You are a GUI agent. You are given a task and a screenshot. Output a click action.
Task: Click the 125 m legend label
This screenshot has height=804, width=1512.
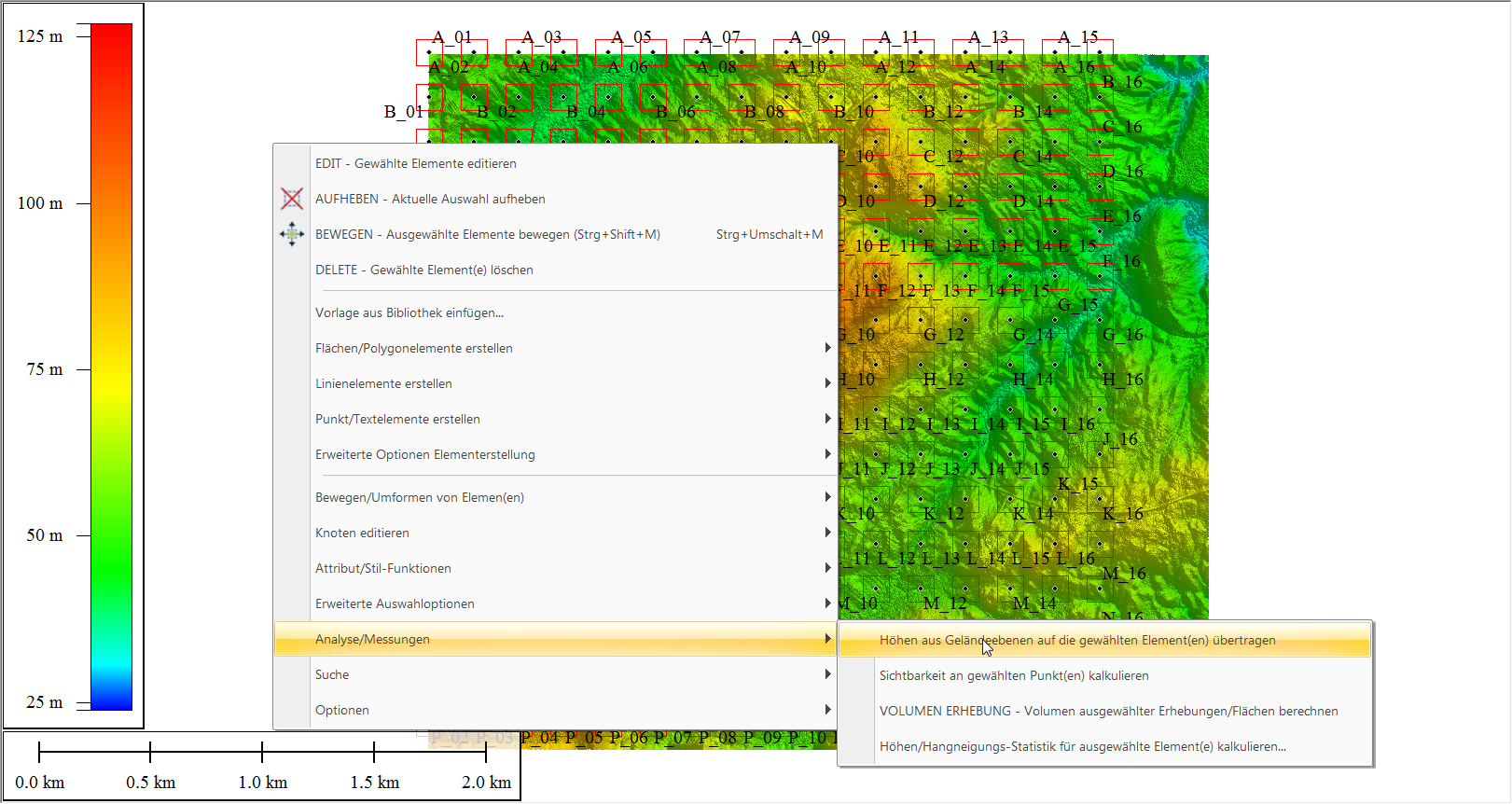click(40, 36)
